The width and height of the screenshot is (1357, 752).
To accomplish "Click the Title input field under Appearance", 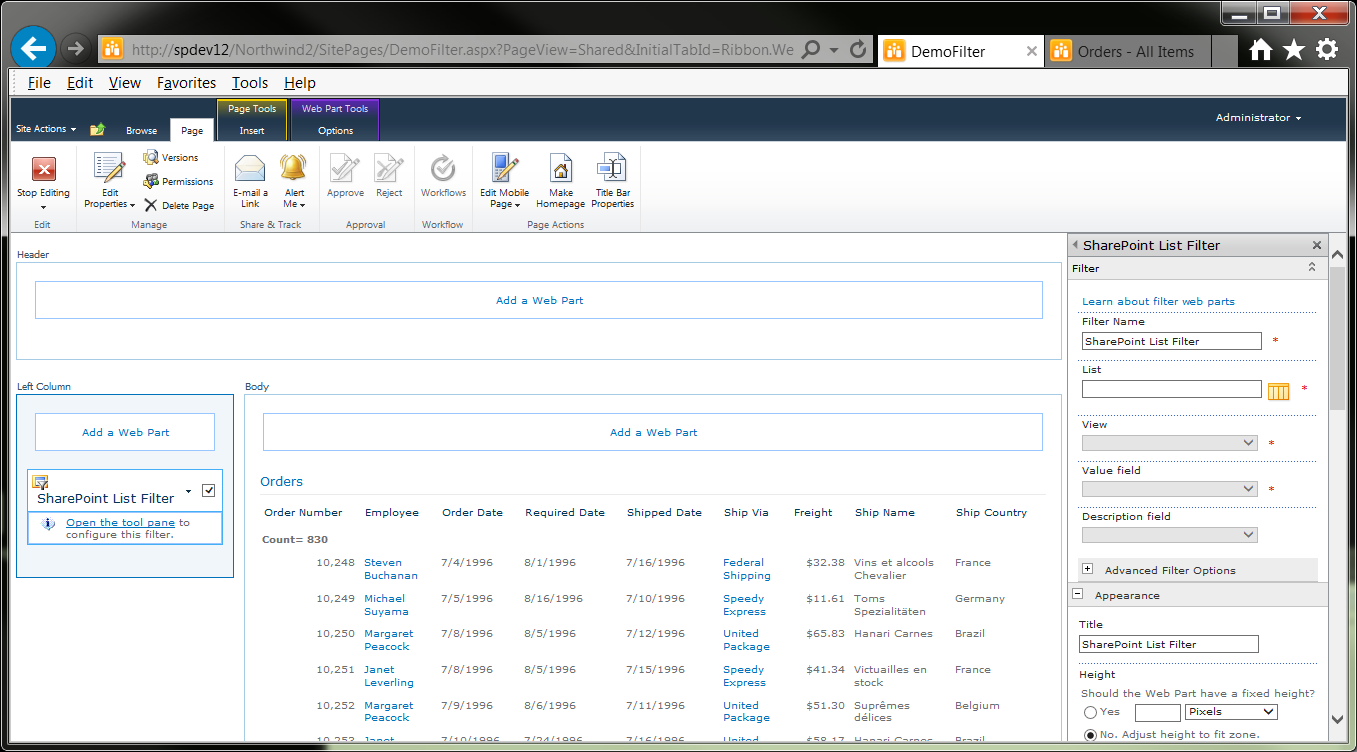I will tap(1170, 644).
